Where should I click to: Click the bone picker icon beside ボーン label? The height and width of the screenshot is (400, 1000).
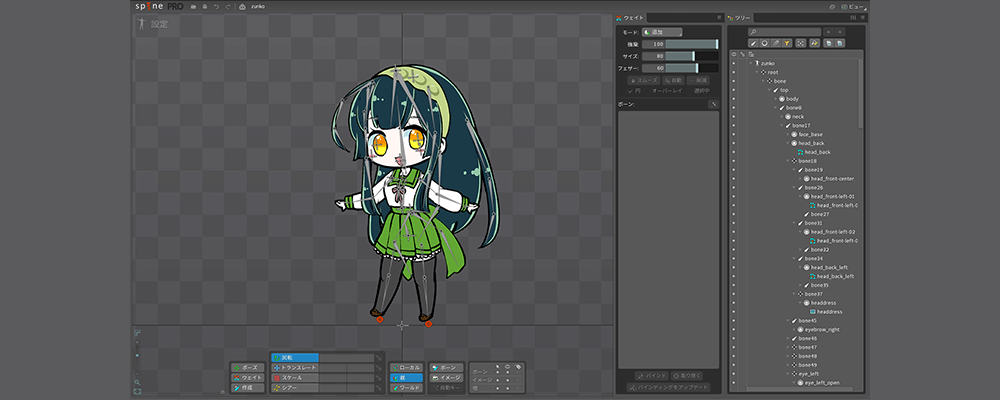click(714, 104)
